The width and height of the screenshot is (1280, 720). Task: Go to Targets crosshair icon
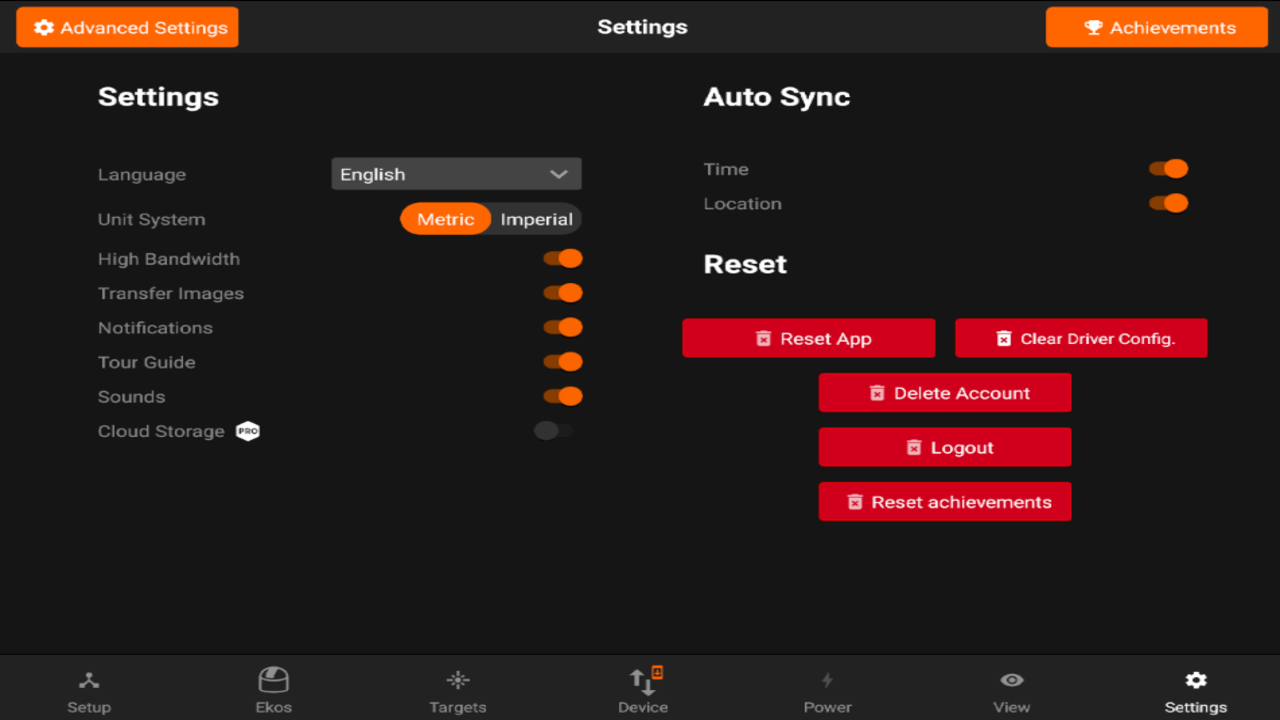pyautogui.click(x=458, y=681)
